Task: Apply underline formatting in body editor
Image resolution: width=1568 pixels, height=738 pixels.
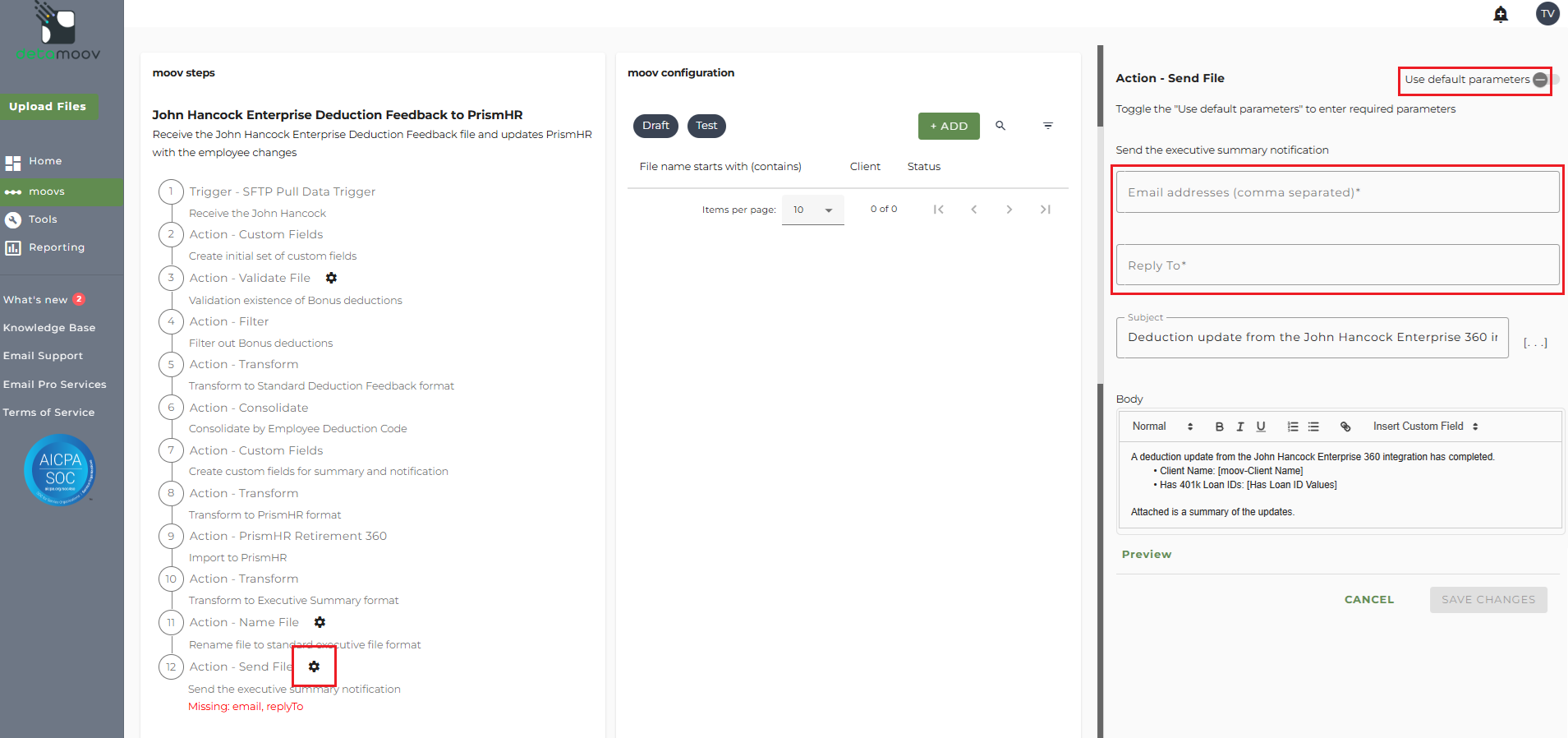Action: tap(1261, 427)
